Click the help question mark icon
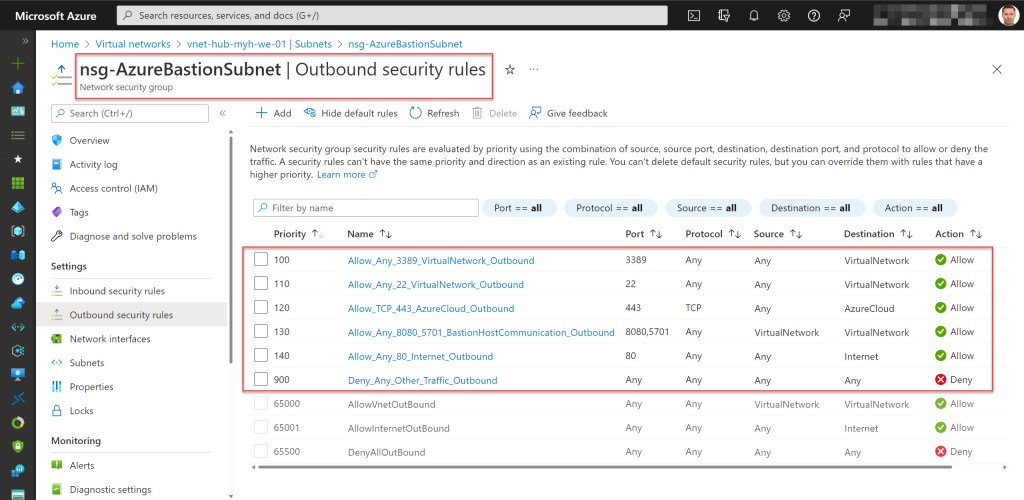This screenshot has height=500, width=1024. pyautogui.click(x=814, y=16)
